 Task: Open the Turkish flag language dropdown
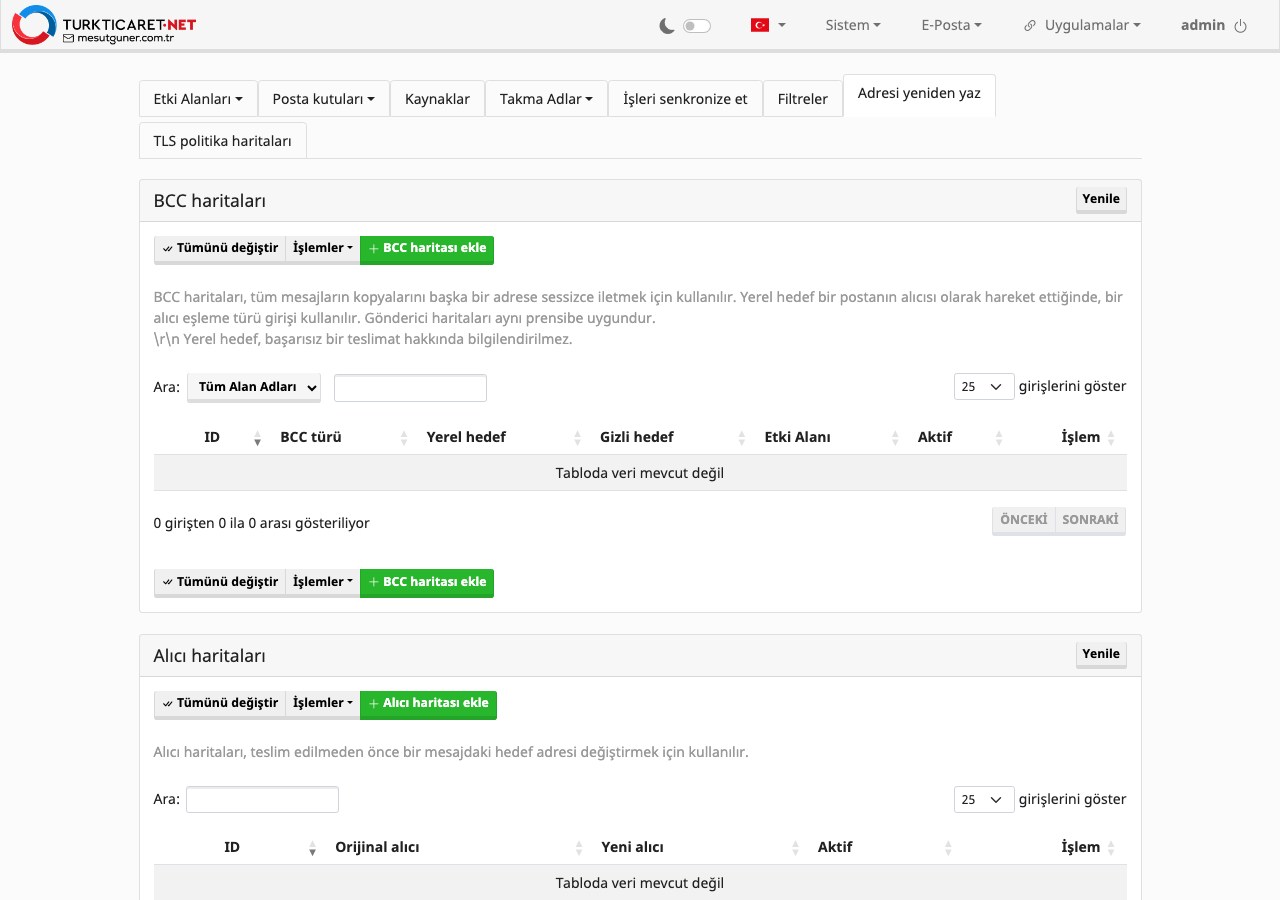768,25
